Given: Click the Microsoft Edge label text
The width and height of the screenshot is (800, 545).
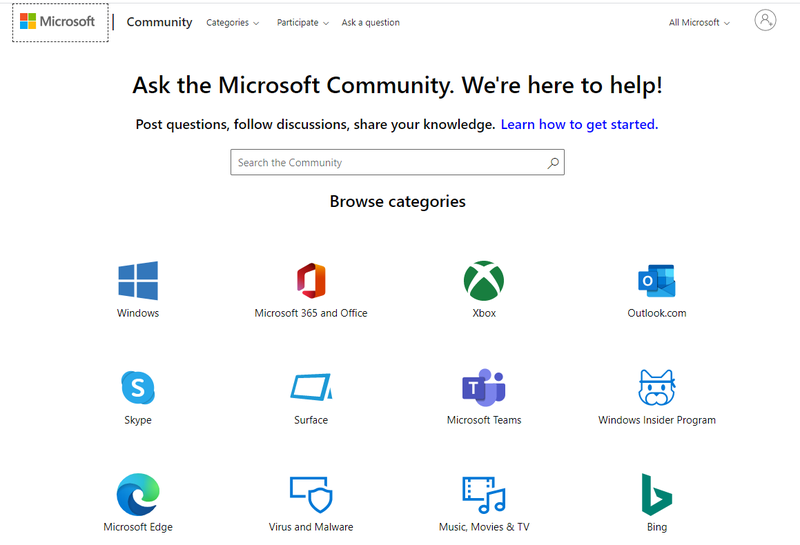Looking at the screenshot, I should 138,527.
